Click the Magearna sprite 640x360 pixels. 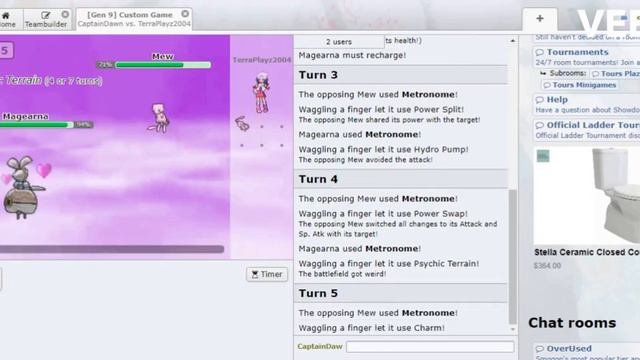[22, 188]
